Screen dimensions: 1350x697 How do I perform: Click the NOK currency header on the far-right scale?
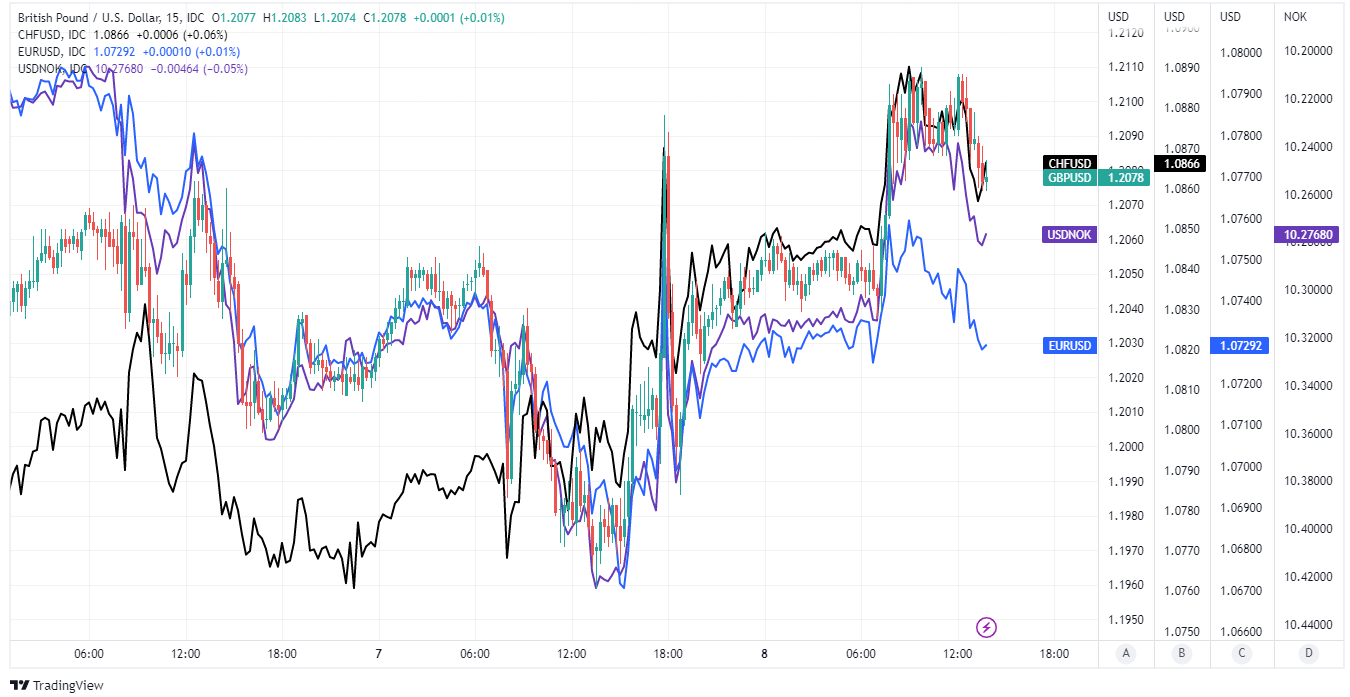point(1294,16)
